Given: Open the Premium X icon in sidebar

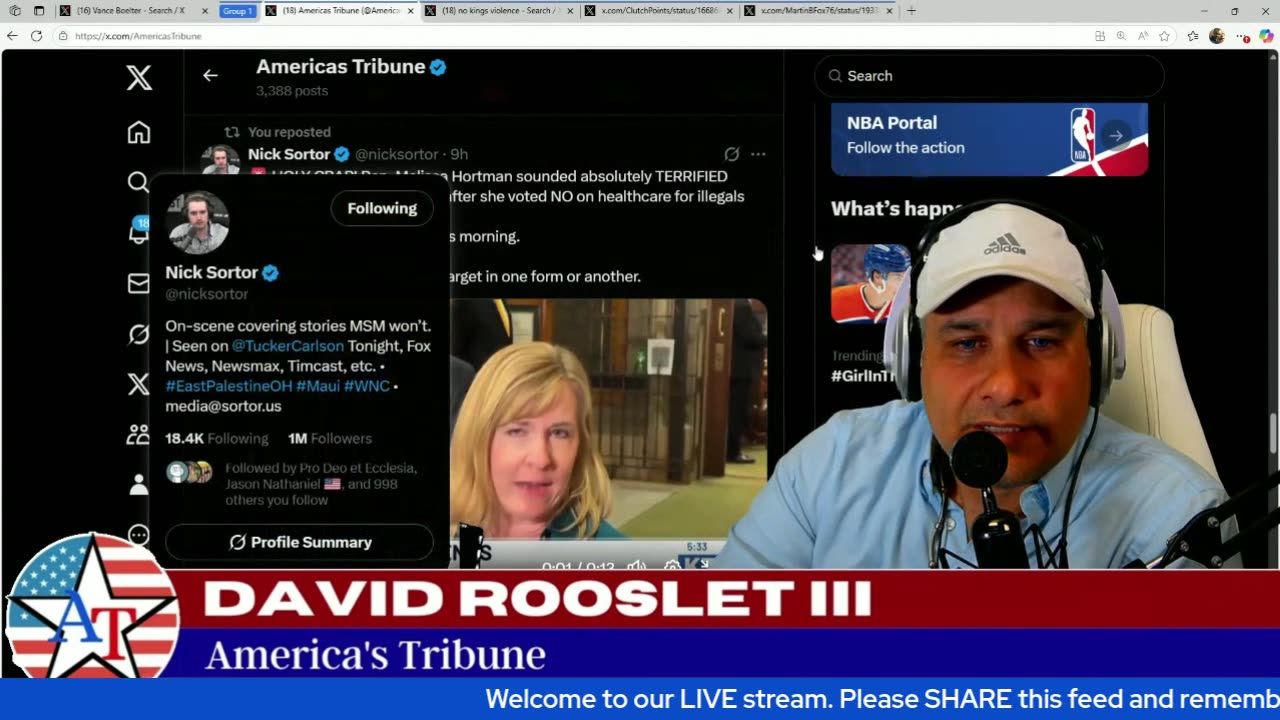Looking at the screenshot, I should (138, 384).
